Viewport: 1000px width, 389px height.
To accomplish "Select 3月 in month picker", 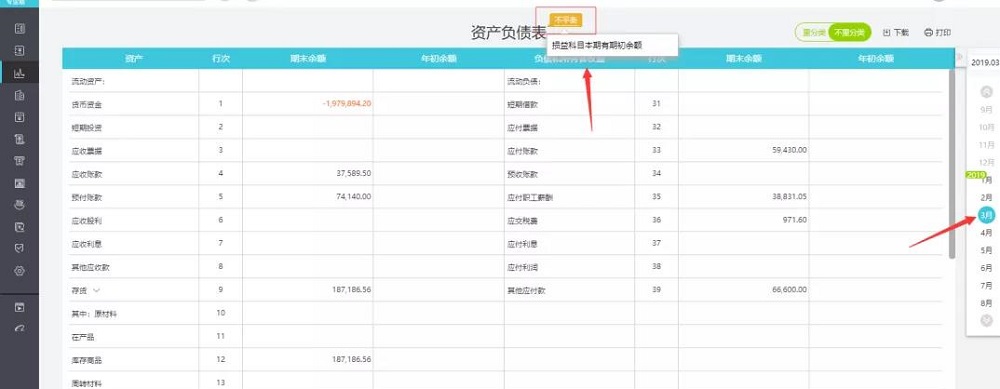I will coord(986,216).
